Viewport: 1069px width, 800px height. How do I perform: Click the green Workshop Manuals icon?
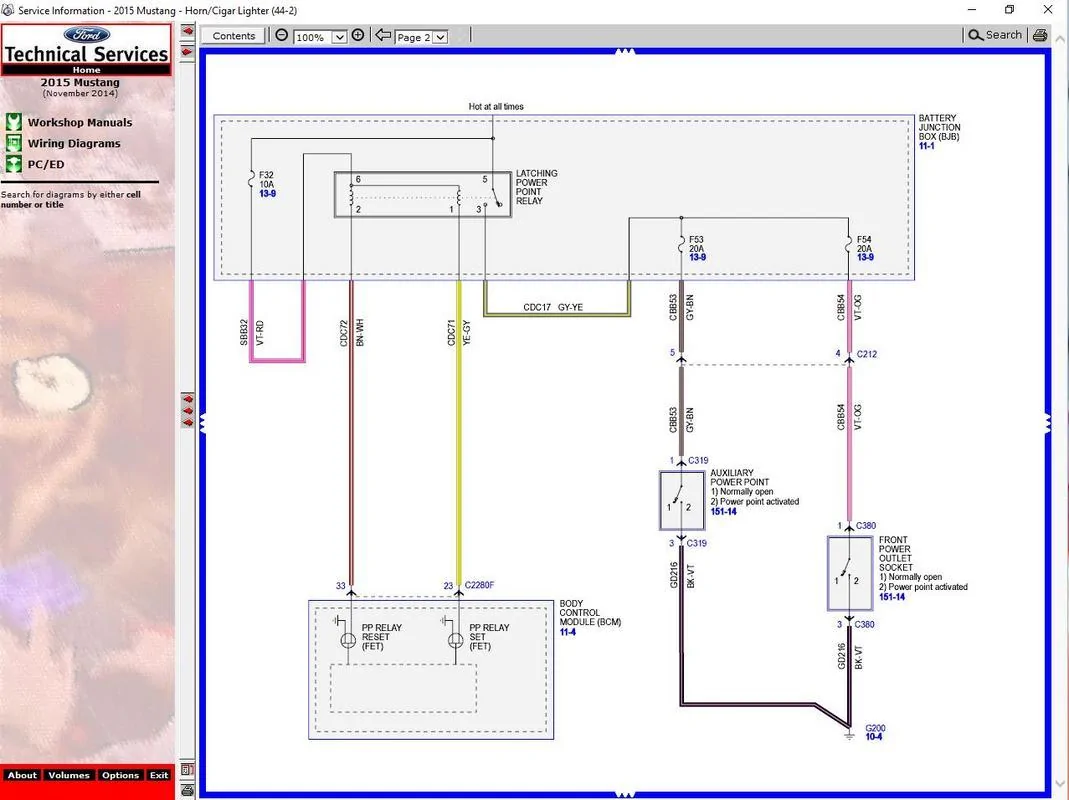pyautogui.click(x=14, y=122)
